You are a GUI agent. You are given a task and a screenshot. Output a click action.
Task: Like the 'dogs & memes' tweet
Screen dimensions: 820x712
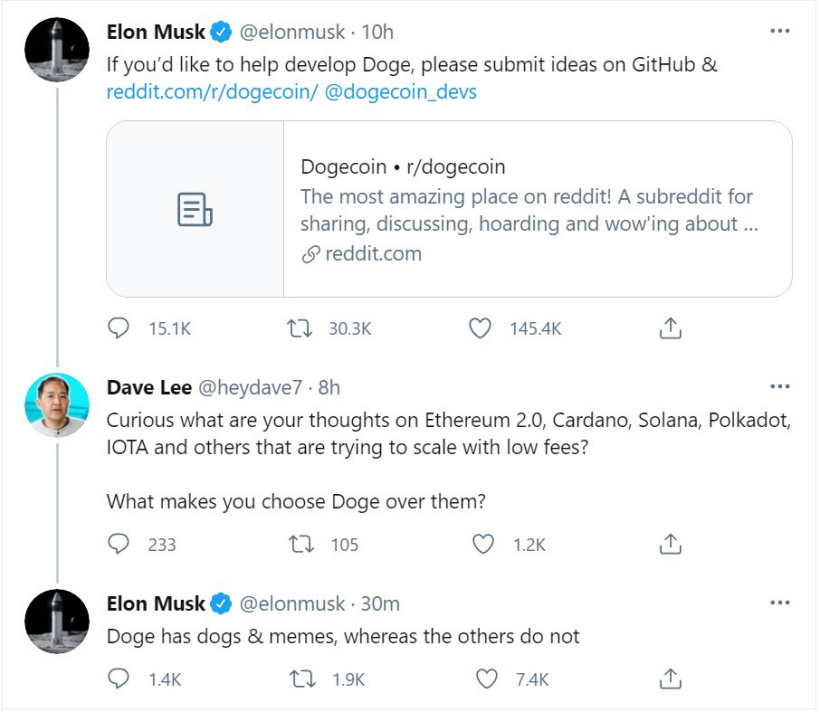pyautogui.click(x=486, y=679)
